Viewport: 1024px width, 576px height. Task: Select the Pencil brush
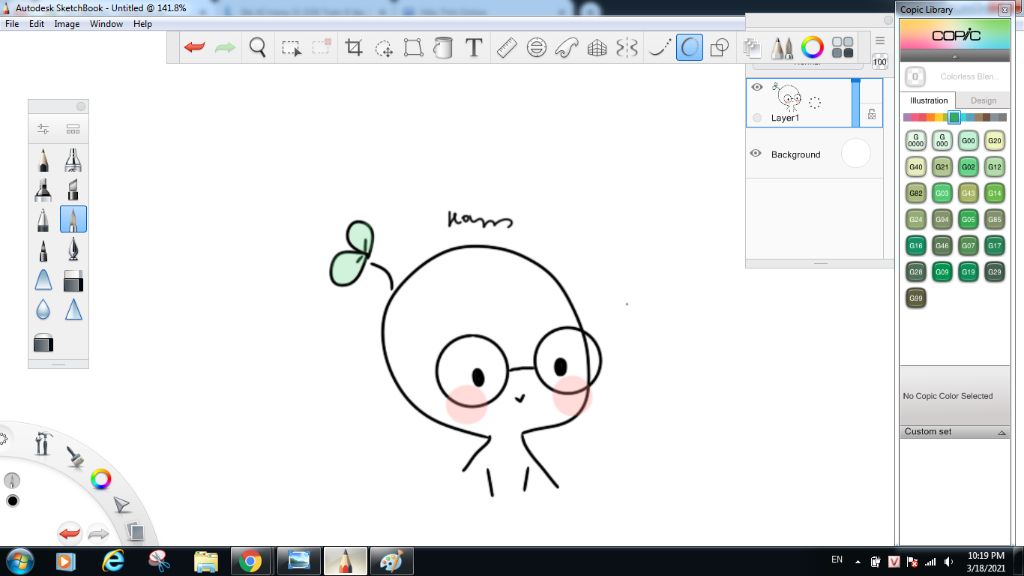pyautogui.click(x=43, y=160)
